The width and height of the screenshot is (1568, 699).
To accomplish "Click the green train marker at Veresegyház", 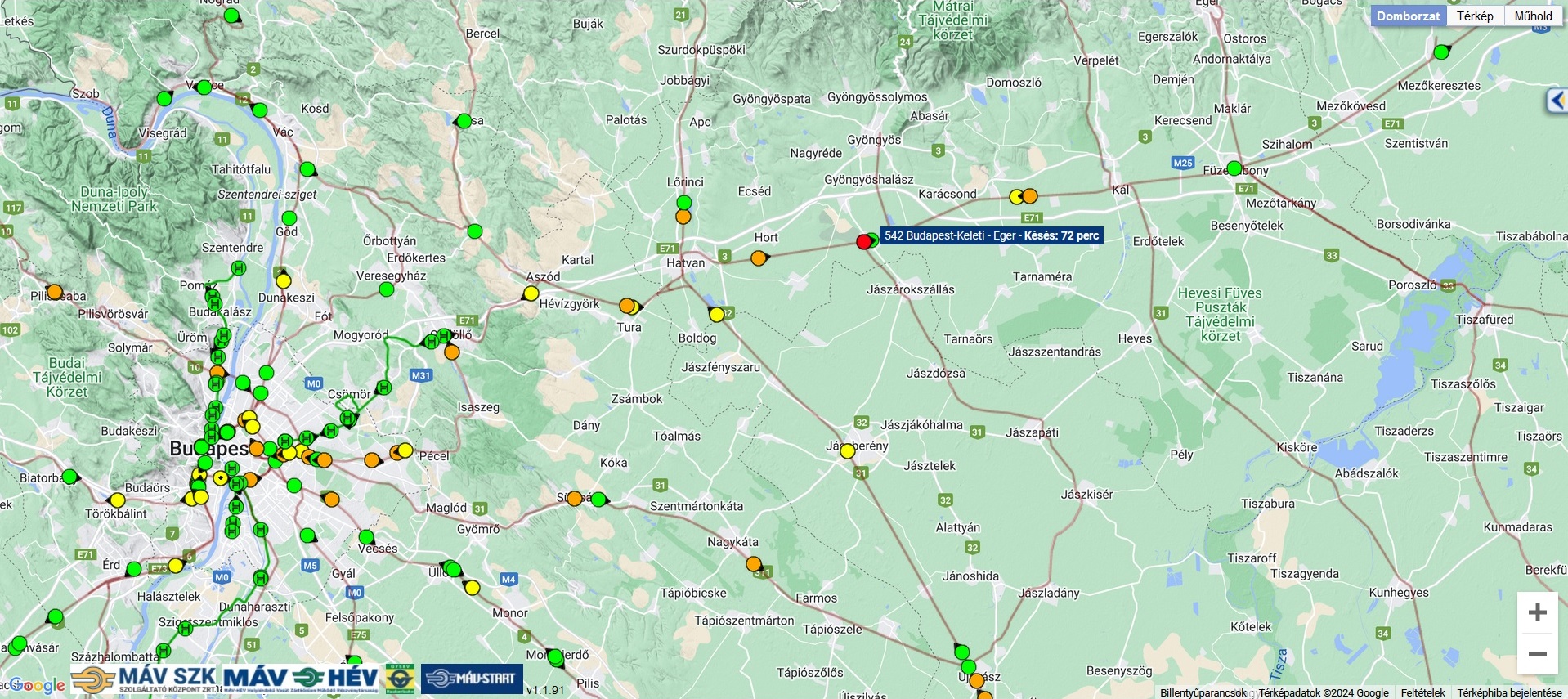I will [388, 289].
